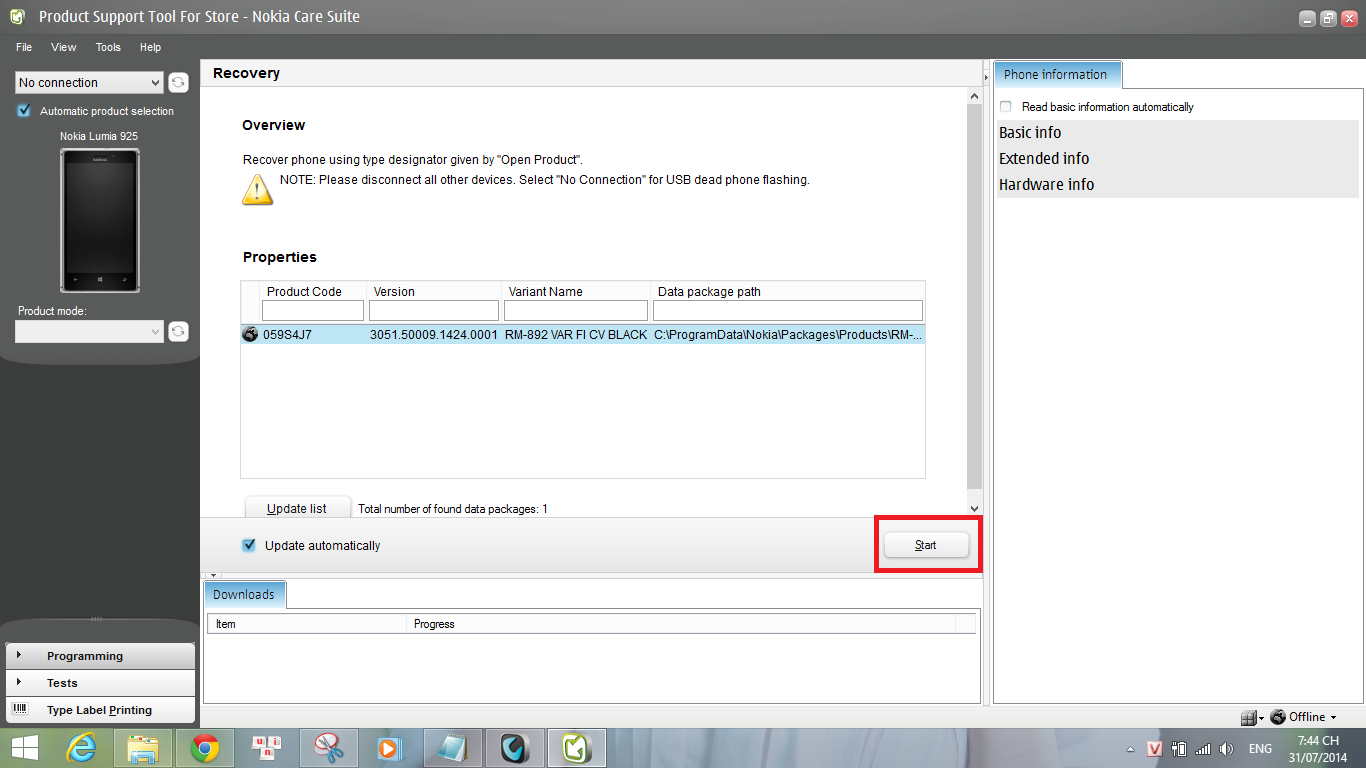The height and width of the screenshot is (768, 1366).
Task: Uncheck Update automatically
Action: click(x=249, y=545)
